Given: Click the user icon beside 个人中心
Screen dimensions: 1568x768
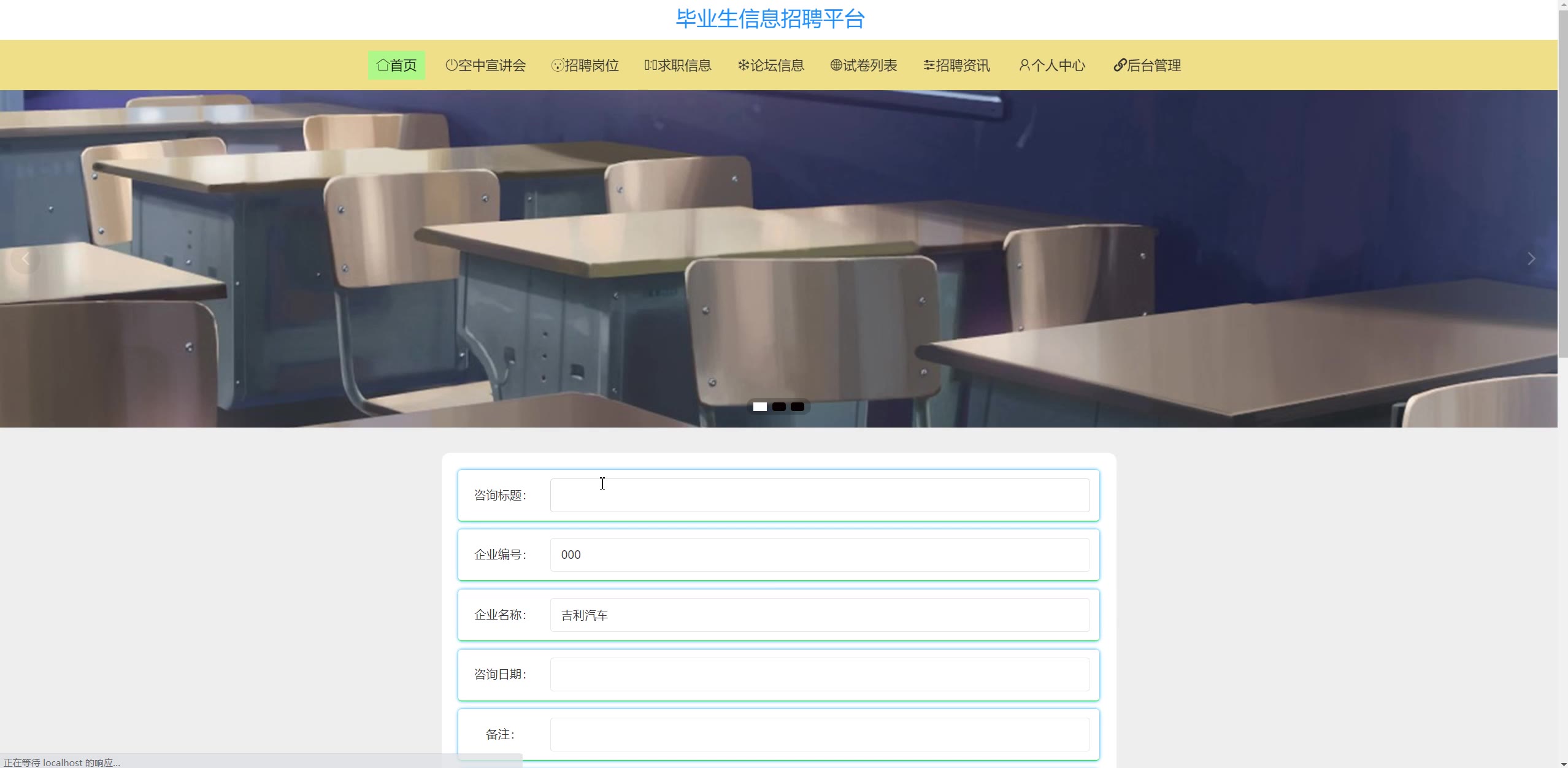Looking at the screenshot, I should 1024,64.
